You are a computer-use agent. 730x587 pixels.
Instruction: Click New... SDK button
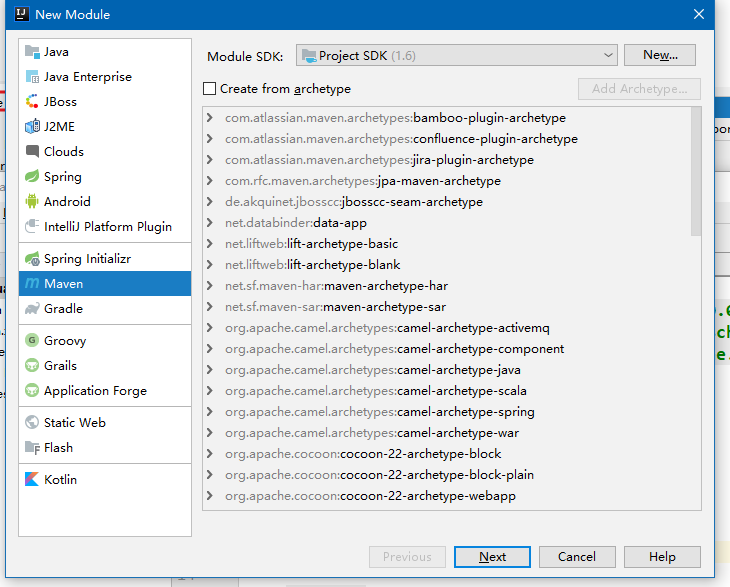(660, 55)
